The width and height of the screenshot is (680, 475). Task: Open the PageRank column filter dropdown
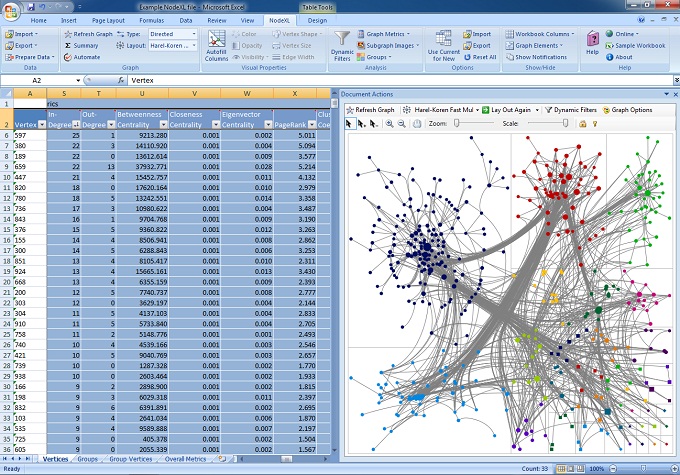coord(312,125)
